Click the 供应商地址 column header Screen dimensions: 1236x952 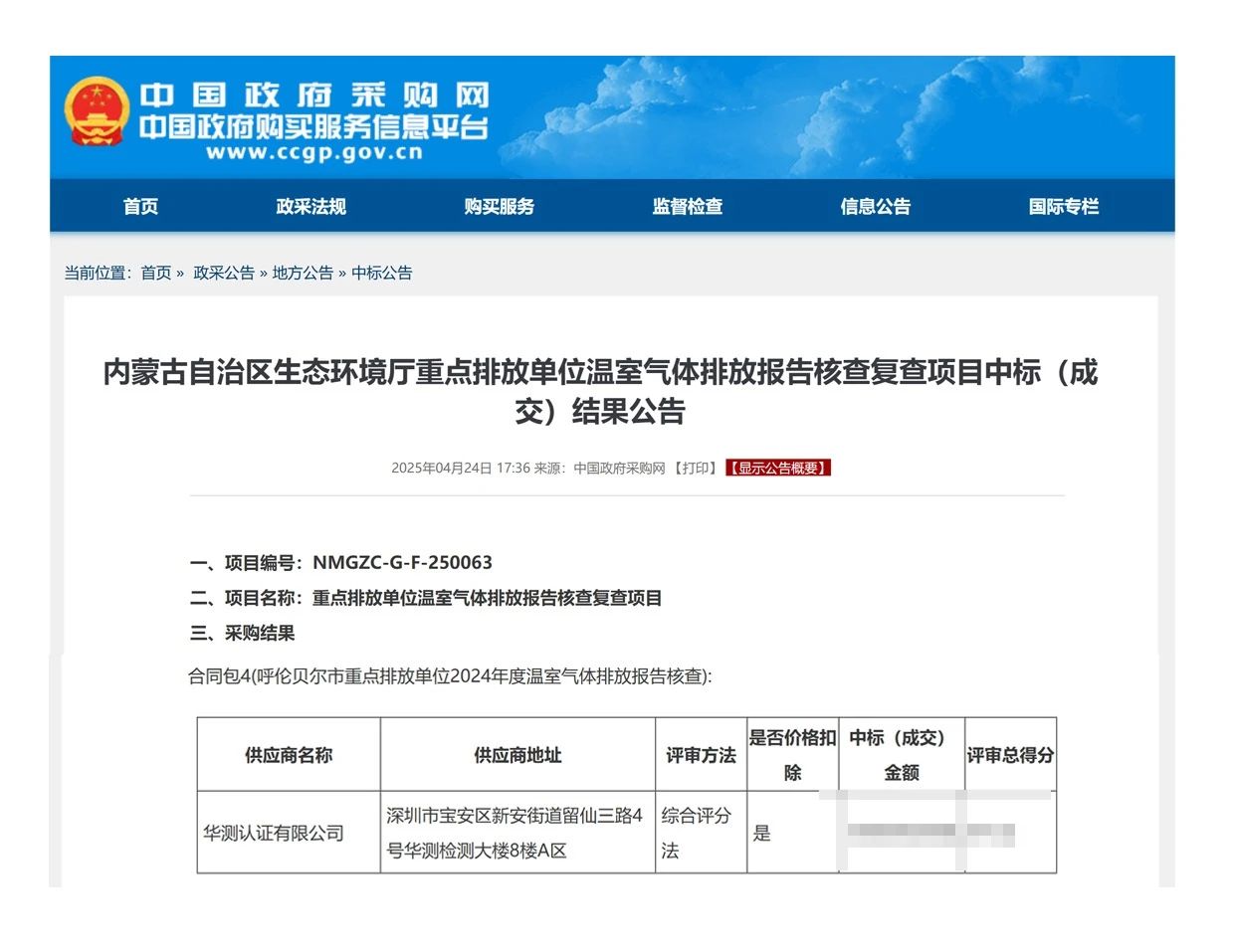coord(517,756)
